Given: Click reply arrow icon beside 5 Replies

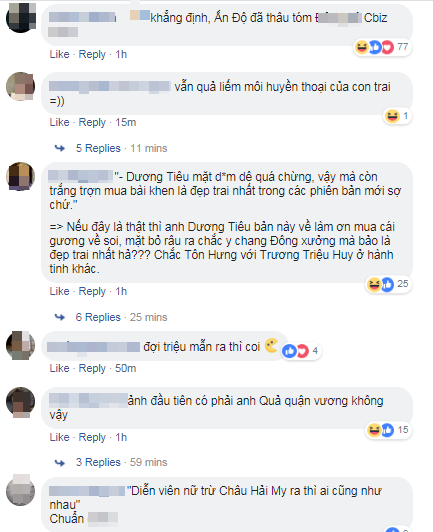Looking at the screenshot, I should coord(60,148).
